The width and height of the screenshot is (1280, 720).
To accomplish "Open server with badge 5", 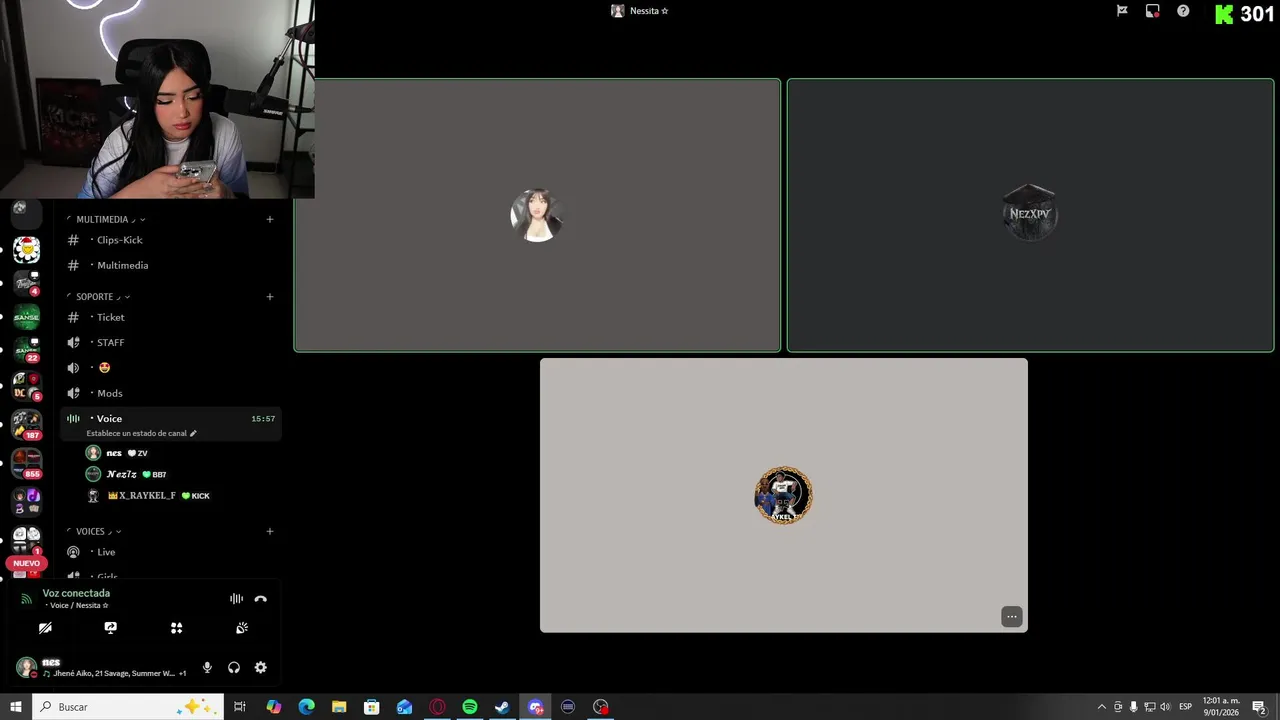I will (x=27, y=386).
